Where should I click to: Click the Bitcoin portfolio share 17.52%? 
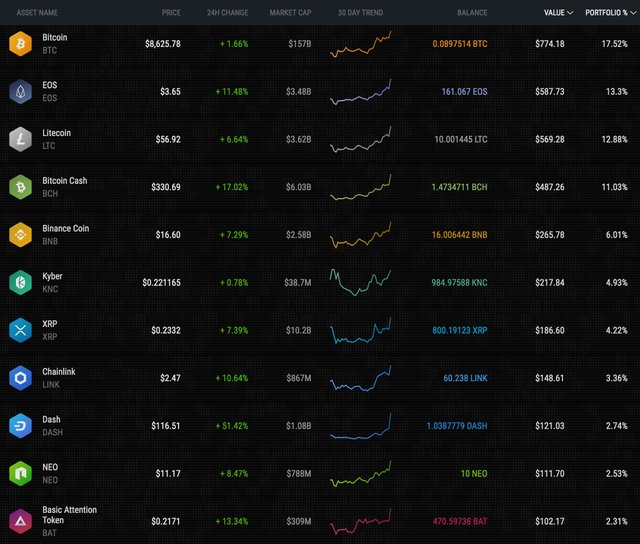coord(615,44)
